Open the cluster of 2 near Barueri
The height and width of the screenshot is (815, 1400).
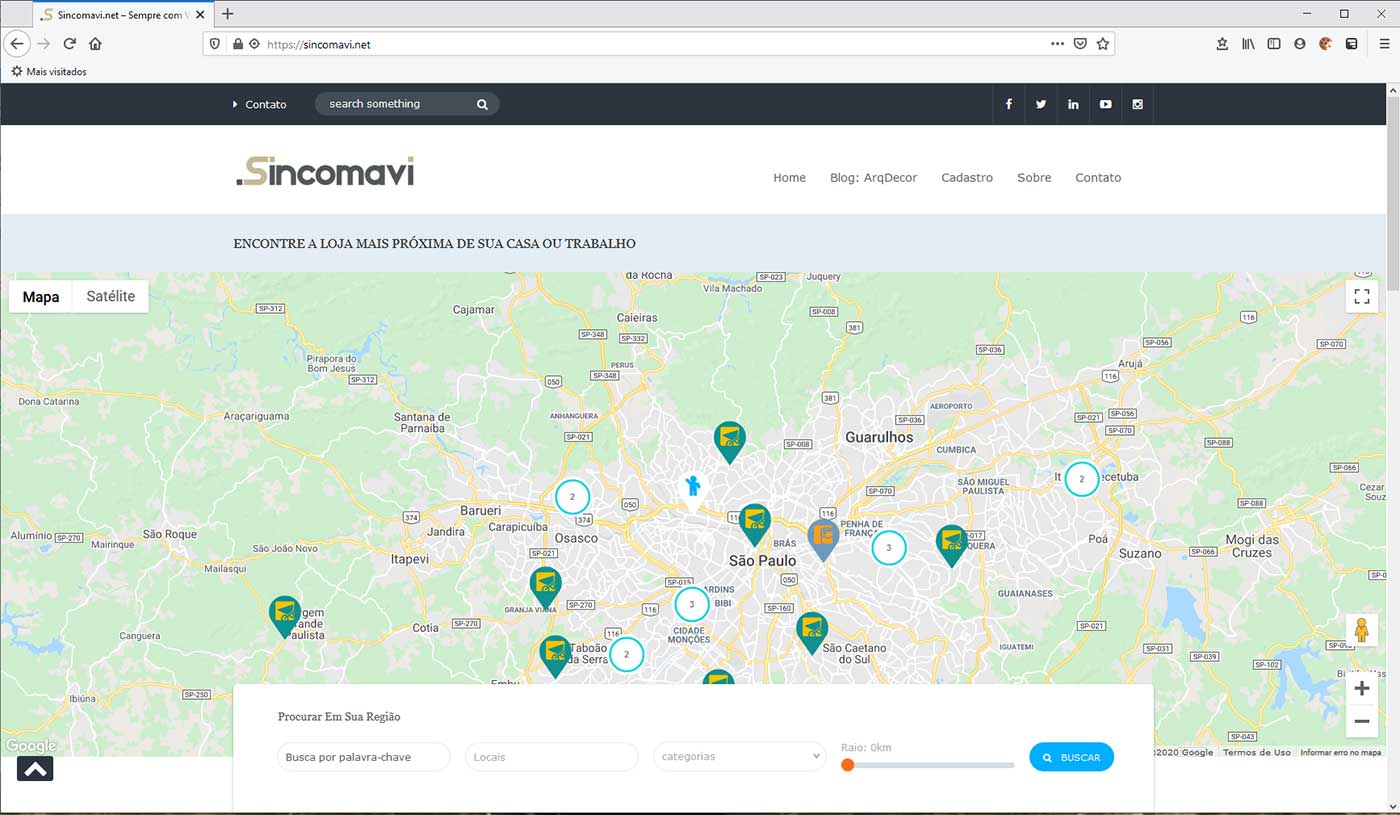point(572,496)
